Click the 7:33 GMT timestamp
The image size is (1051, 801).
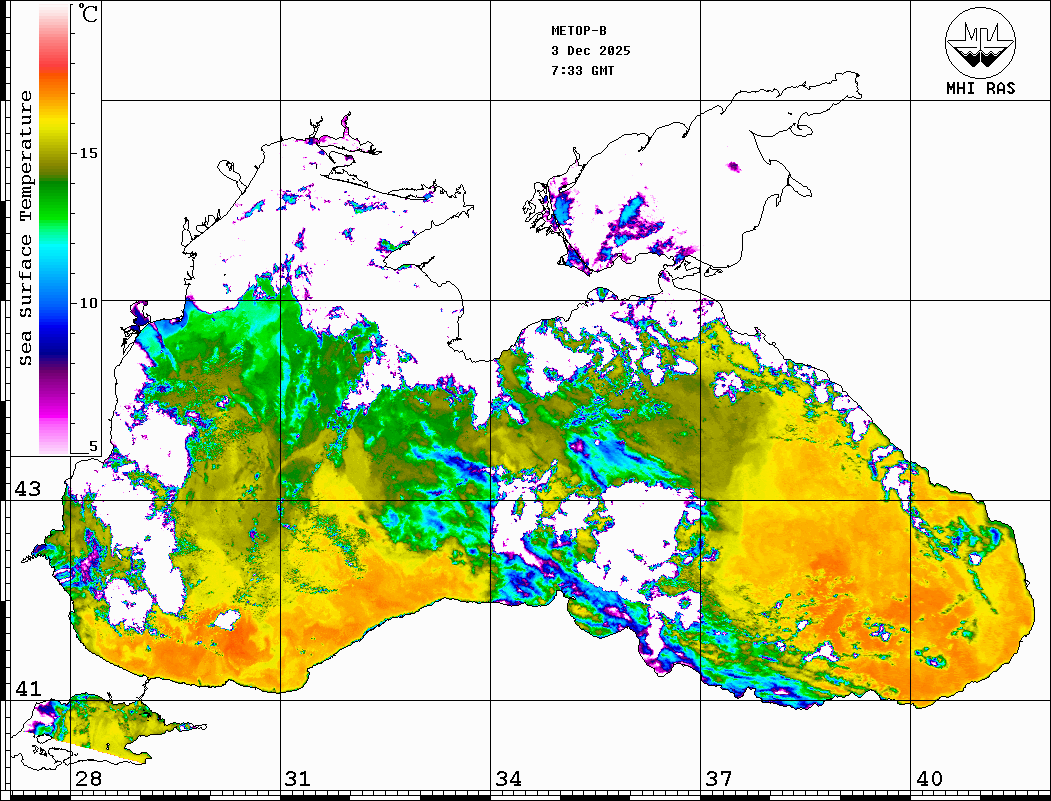[x=583, y=71]
